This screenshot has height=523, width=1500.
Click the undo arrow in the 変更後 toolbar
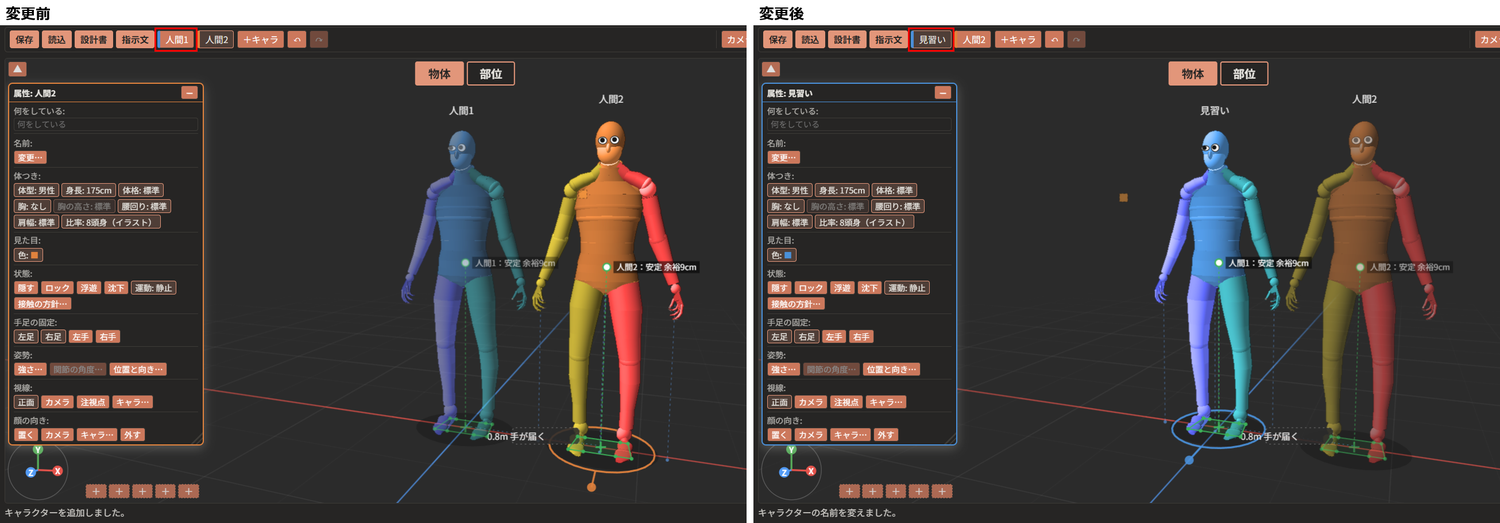pyautogui.click(x=1053, y=40)
